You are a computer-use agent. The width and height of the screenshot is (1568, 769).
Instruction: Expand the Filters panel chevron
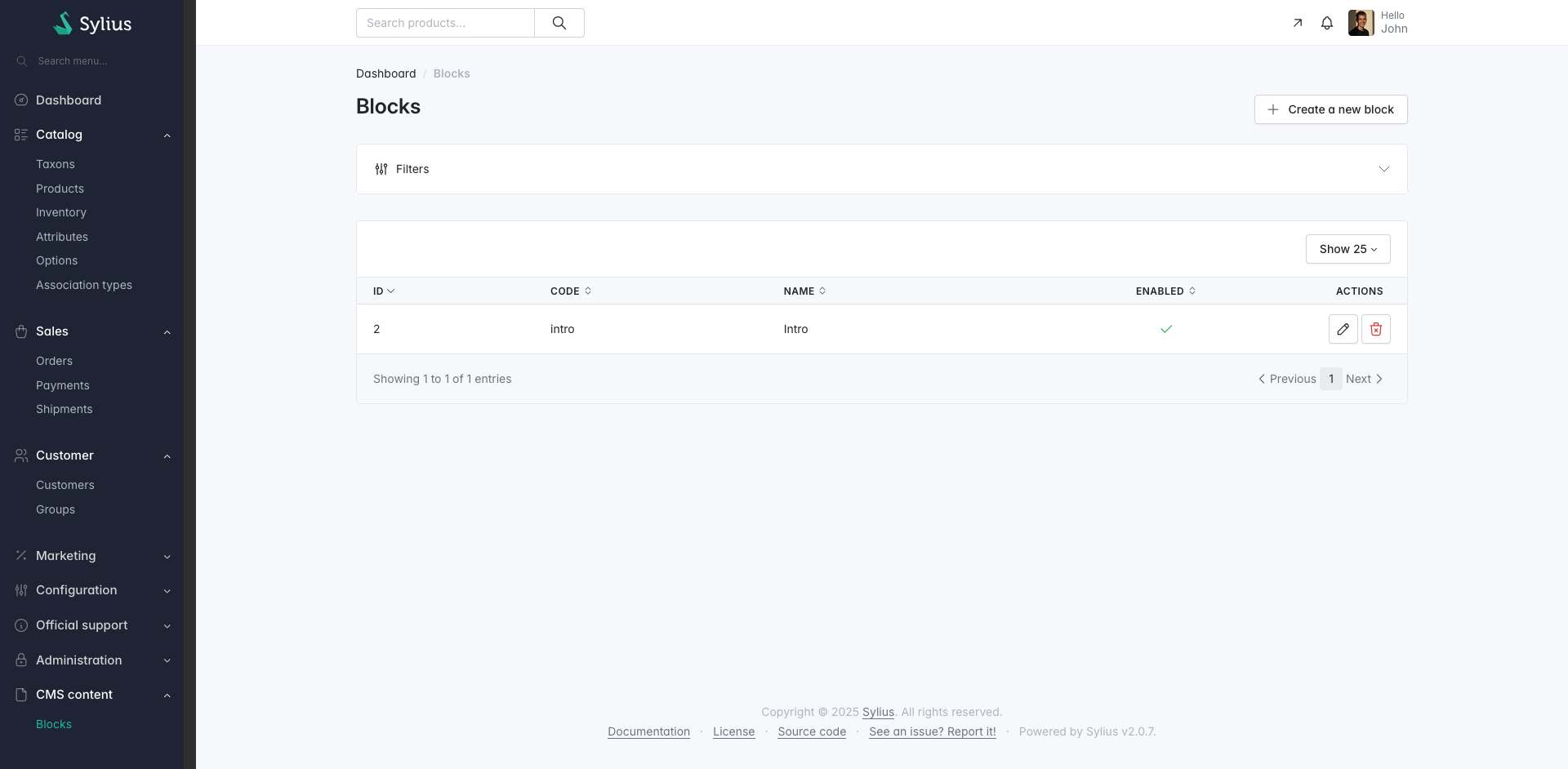click(x=1383, y=169)
